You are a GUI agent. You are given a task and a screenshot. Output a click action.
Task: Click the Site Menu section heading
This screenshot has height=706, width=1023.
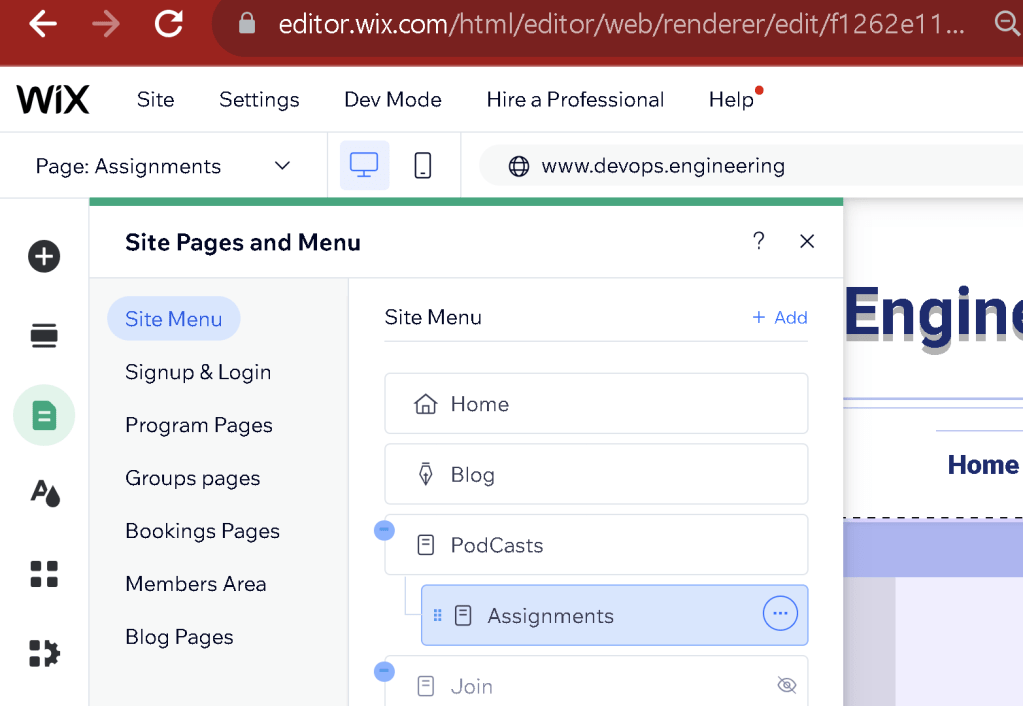coord(433,317)
